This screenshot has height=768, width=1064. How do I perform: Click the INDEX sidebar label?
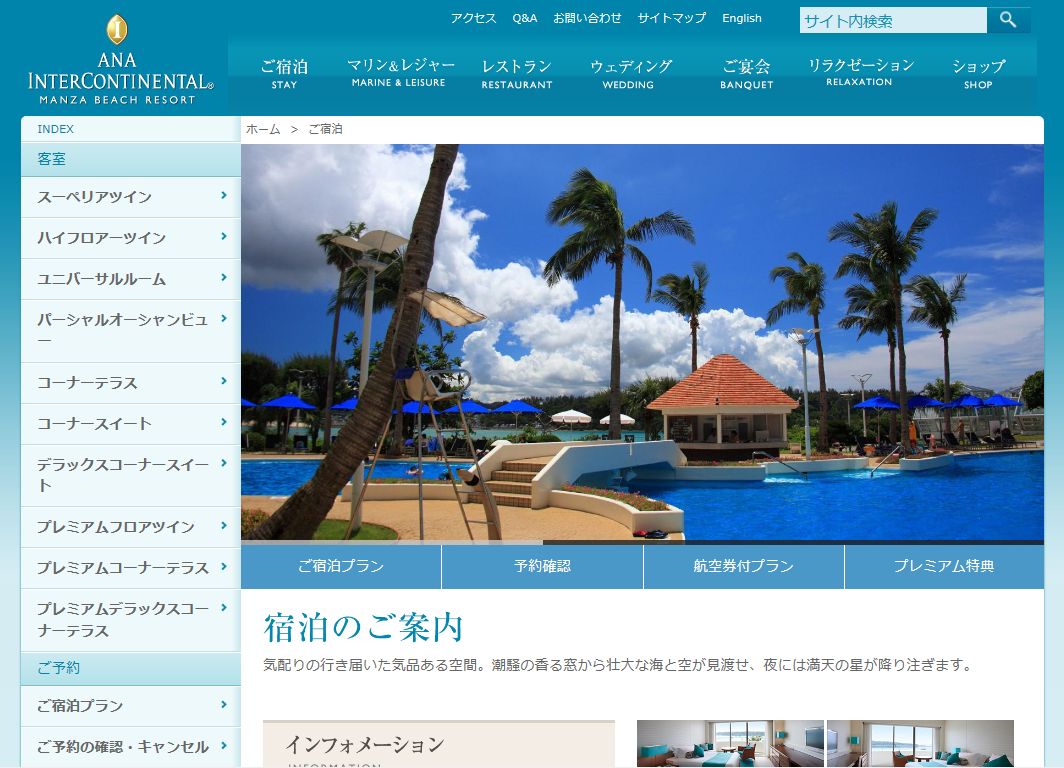pos(56,129)
